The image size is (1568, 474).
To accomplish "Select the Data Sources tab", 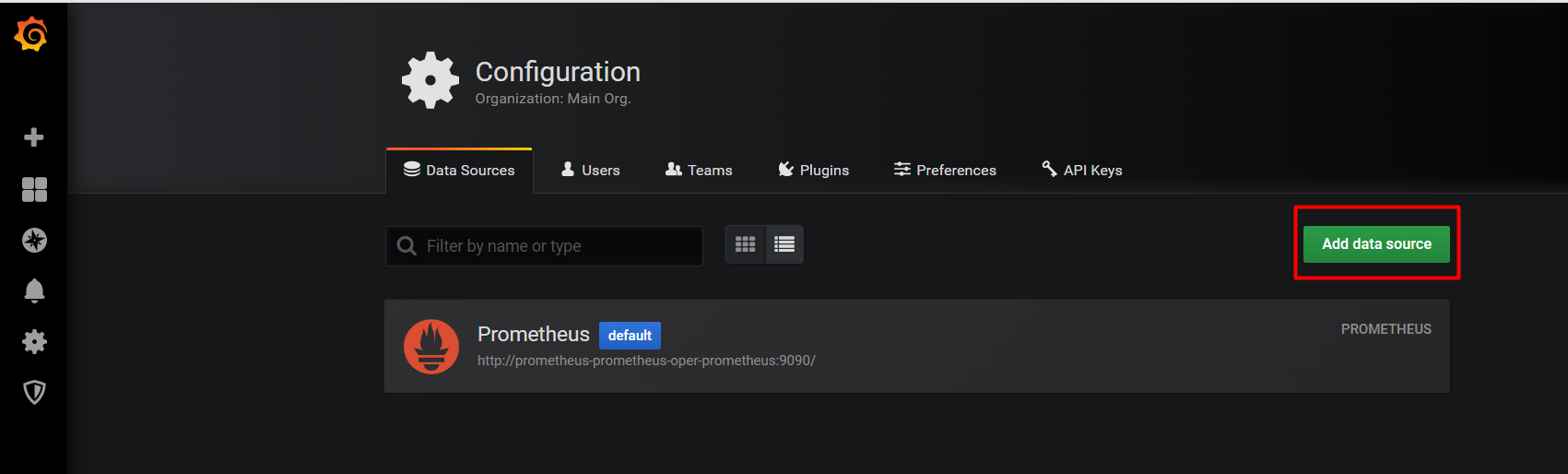I will [459, 171].
